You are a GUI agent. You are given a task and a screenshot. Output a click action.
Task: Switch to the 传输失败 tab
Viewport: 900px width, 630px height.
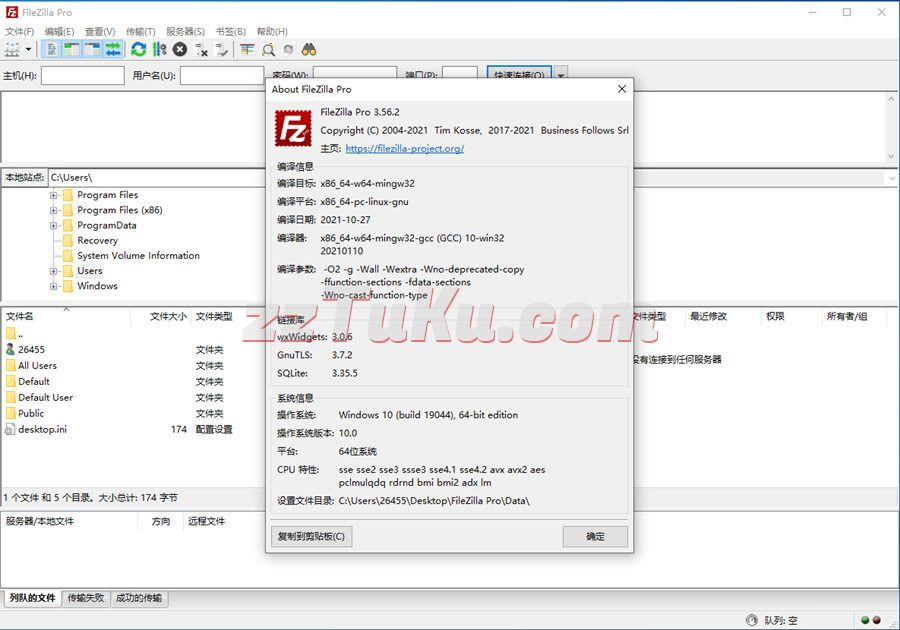(85, 598)
